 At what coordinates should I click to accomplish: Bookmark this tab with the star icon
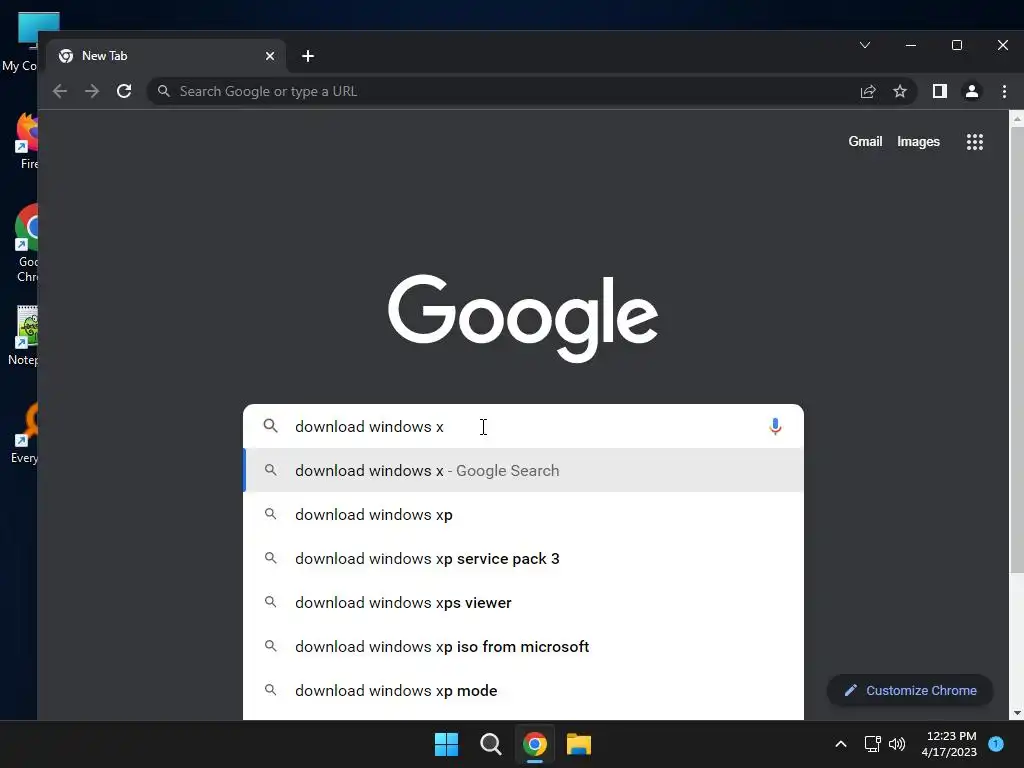pyautogui.click(x=900, y=91)
